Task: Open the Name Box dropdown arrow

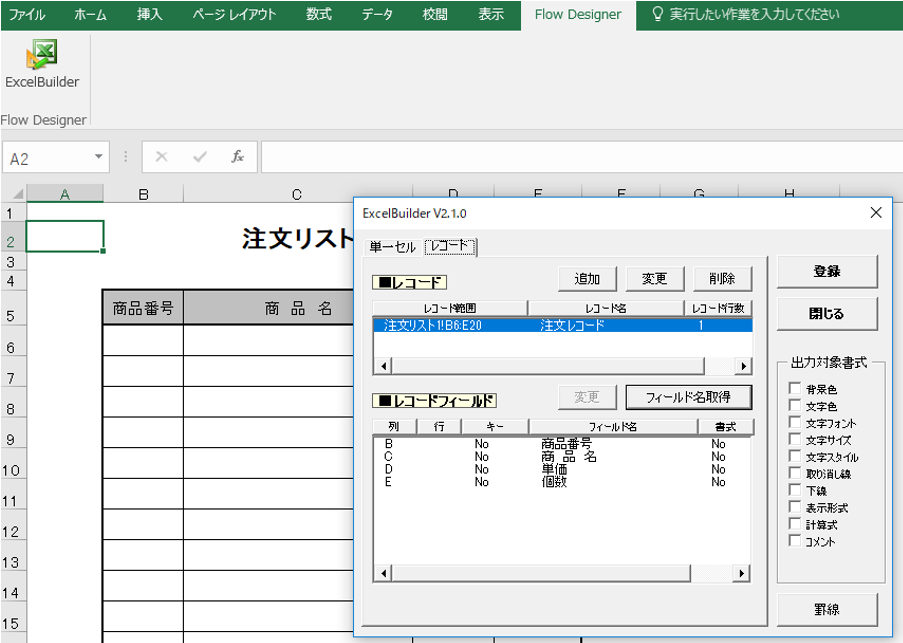Action: [98, 157]
